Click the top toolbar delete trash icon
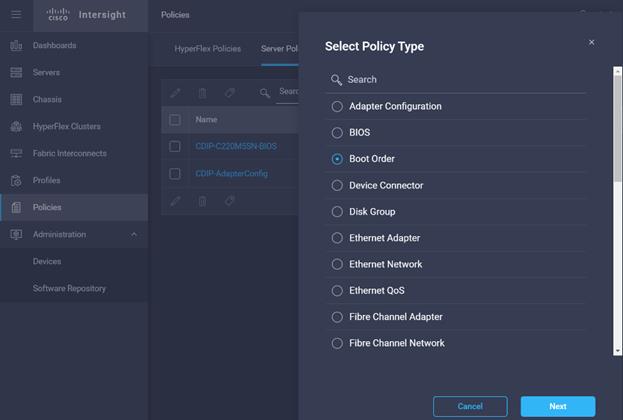This screenshot has width=623, height=420. [x=202, y=93]
